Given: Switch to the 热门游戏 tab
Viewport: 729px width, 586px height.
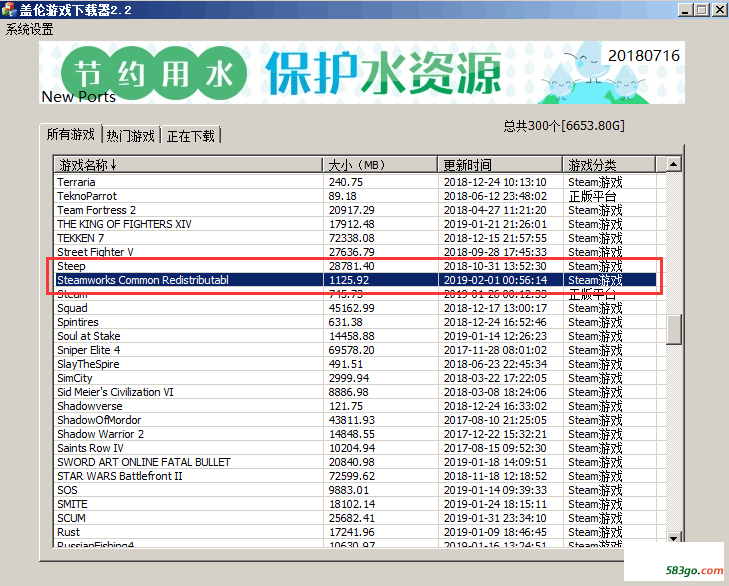Looking at the screenshot, I should pos(131,136).
